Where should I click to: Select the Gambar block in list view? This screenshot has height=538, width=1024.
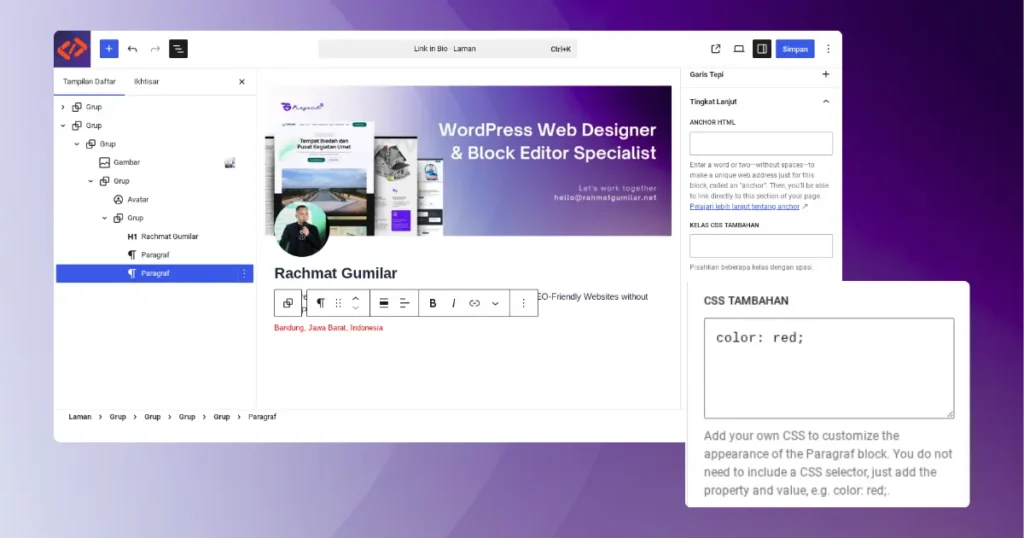(126, 163)
